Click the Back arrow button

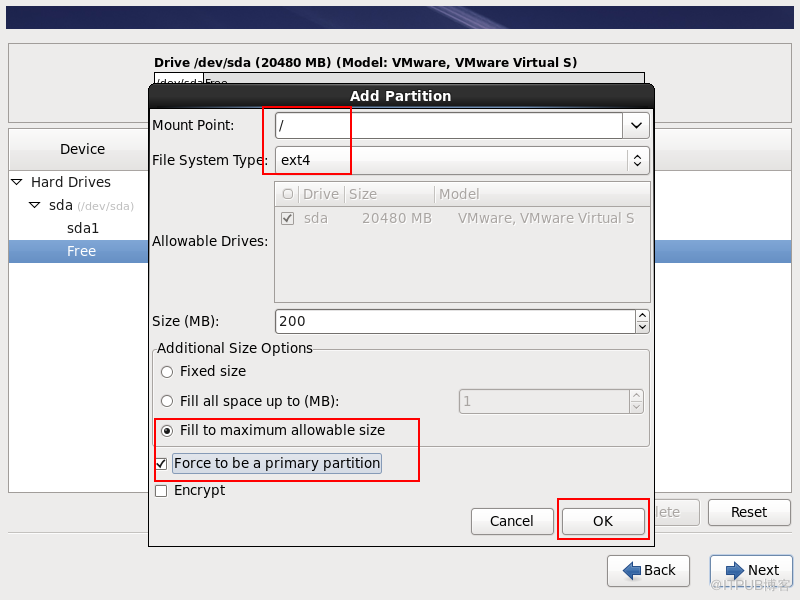648,570
